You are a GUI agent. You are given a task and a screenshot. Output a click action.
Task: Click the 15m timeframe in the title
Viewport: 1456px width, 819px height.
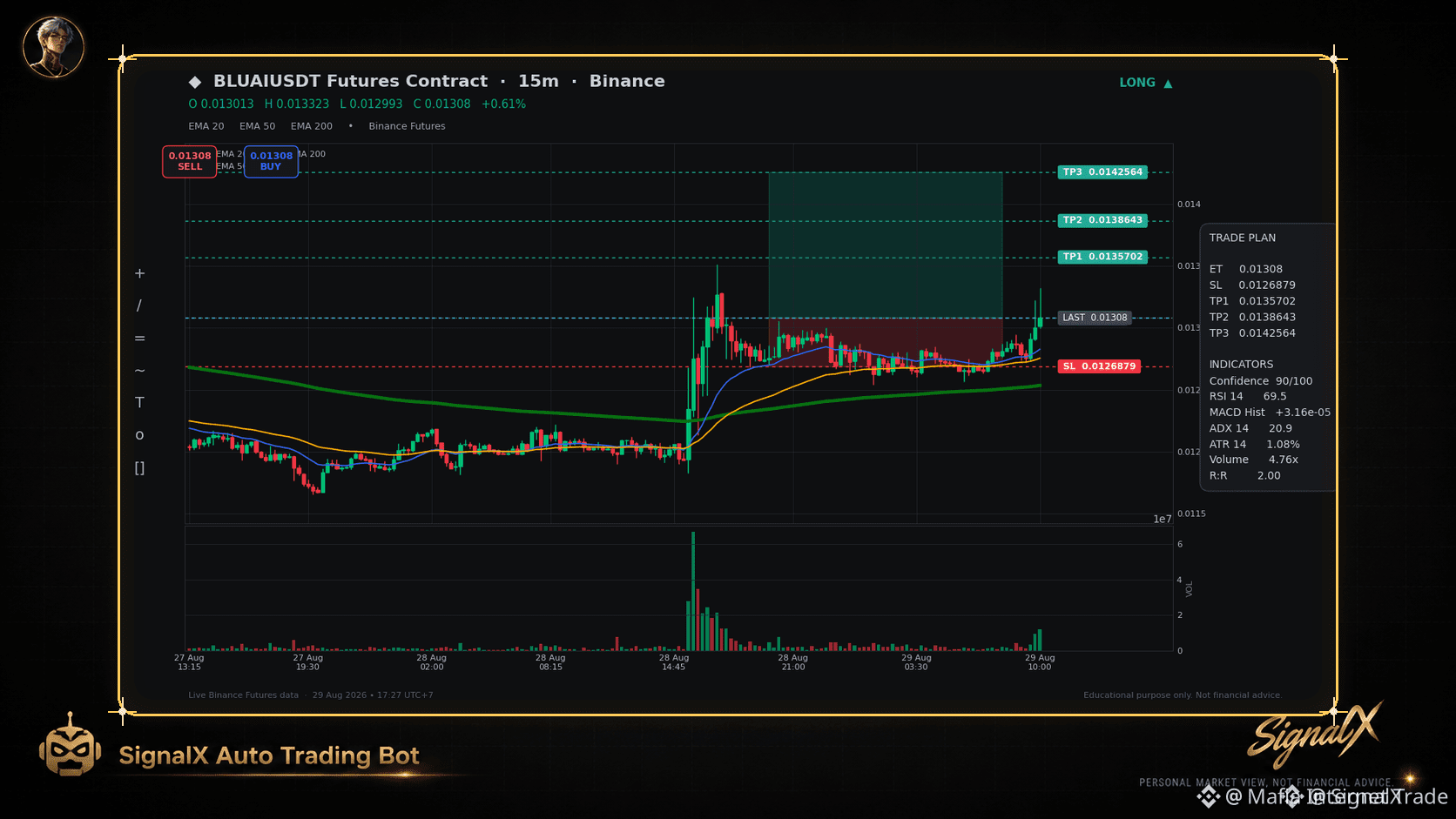[538, 81]
